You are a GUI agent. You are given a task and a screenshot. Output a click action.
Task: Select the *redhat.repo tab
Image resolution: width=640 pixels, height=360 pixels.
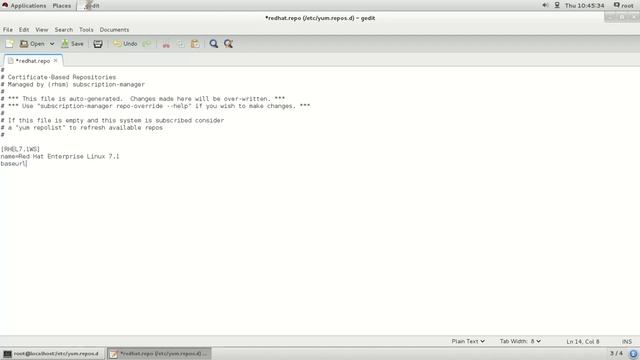click(32, 61)
